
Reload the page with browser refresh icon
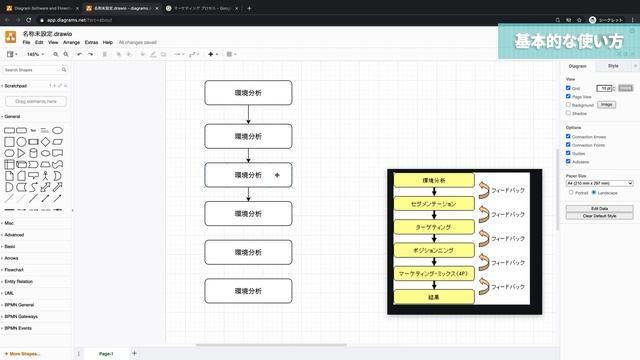pos(29,20)
